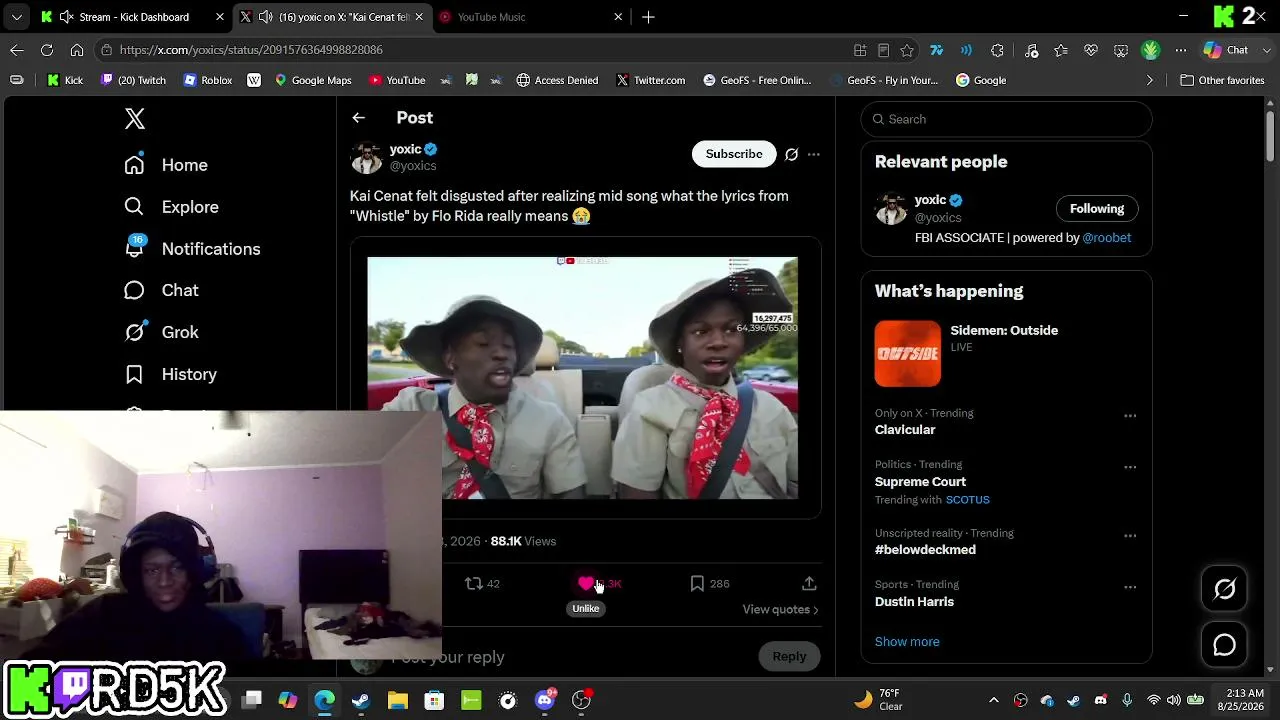The height and width of the screenshot is (720, 1280).
Task: Show hidden system tray icons
Action: coord(994,700)
